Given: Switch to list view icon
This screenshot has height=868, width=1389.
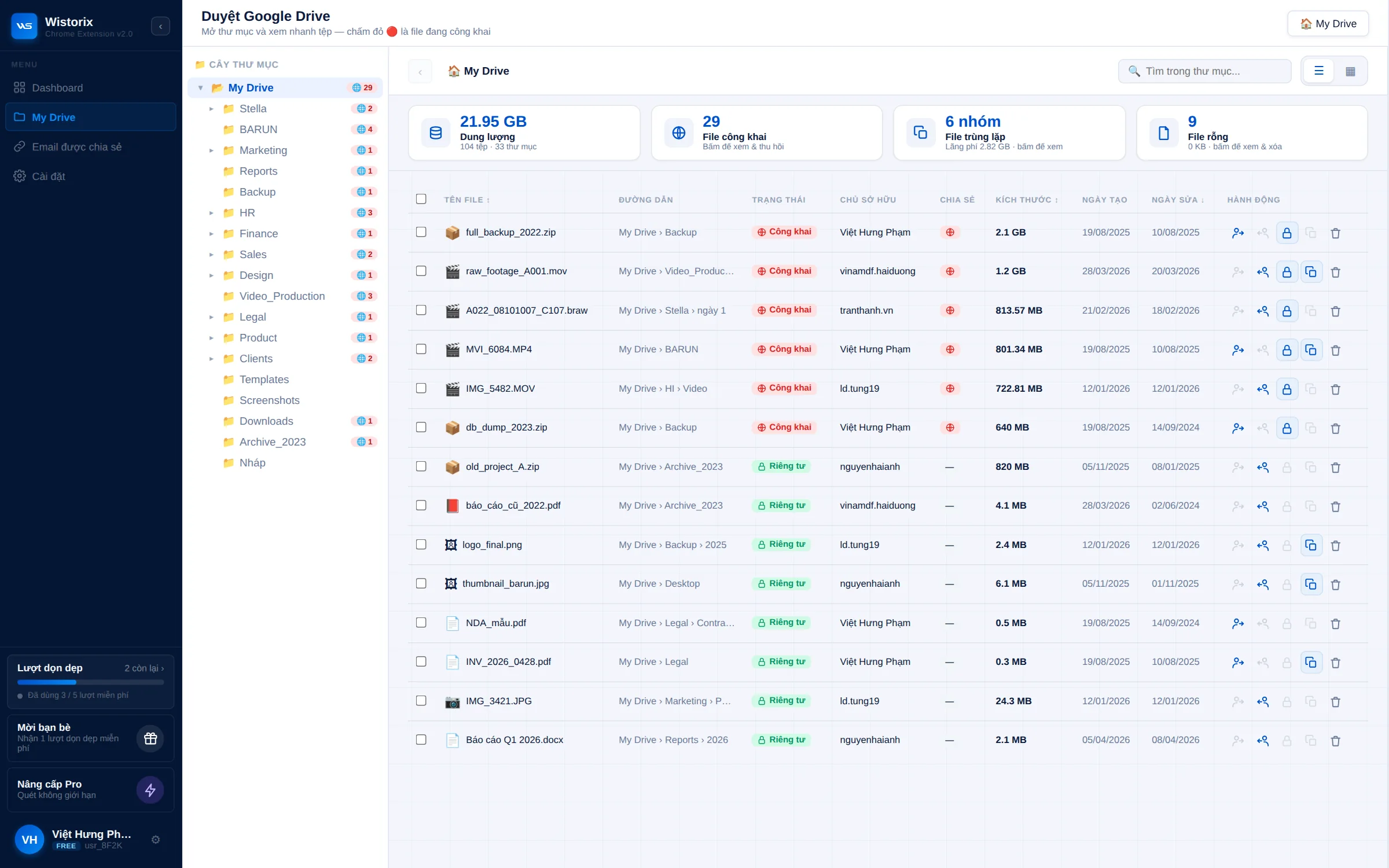Looking at the screenshot, I should [1319, 71].
